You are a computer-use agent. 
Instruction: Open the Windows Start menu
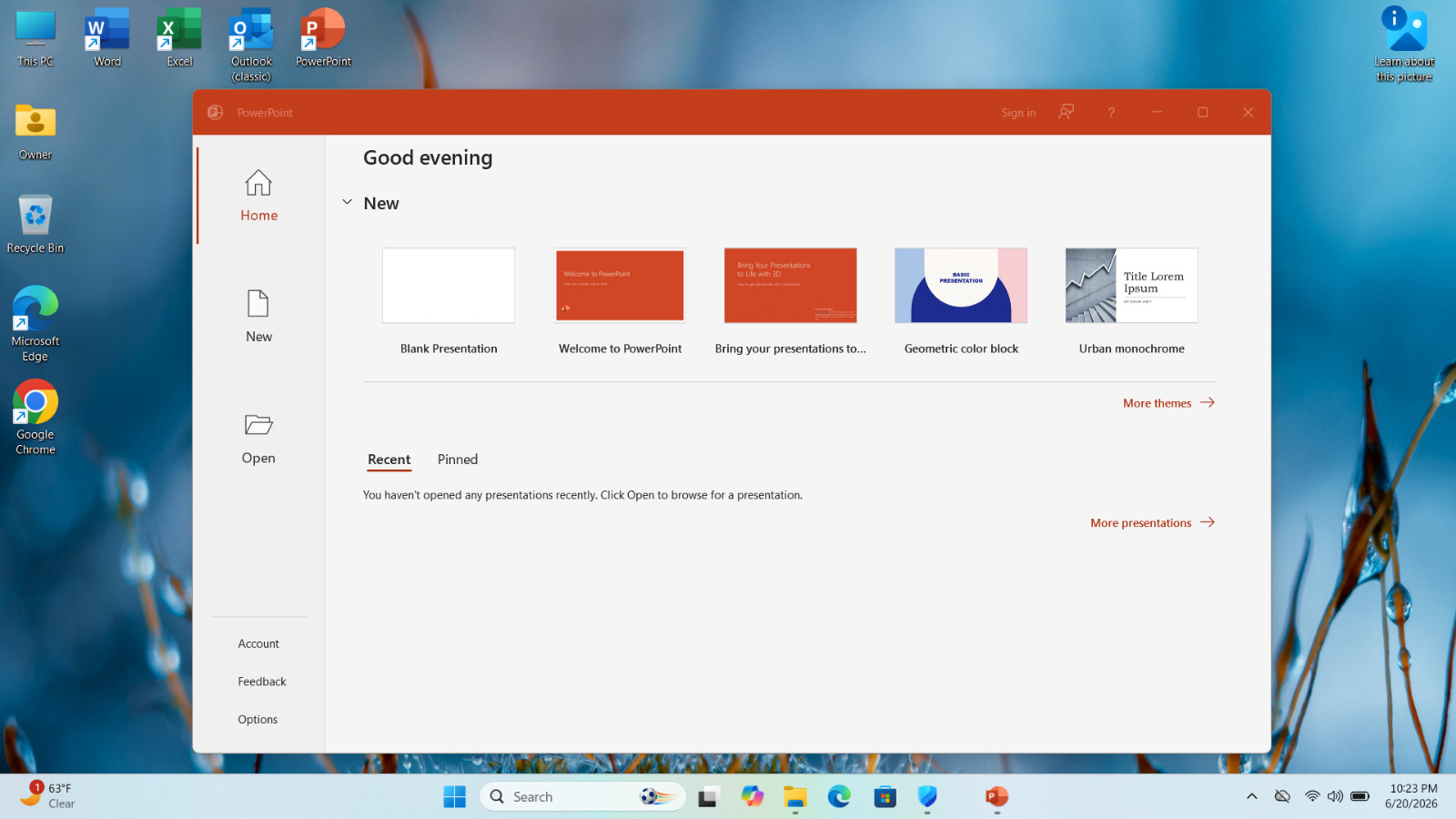[454, 796]
